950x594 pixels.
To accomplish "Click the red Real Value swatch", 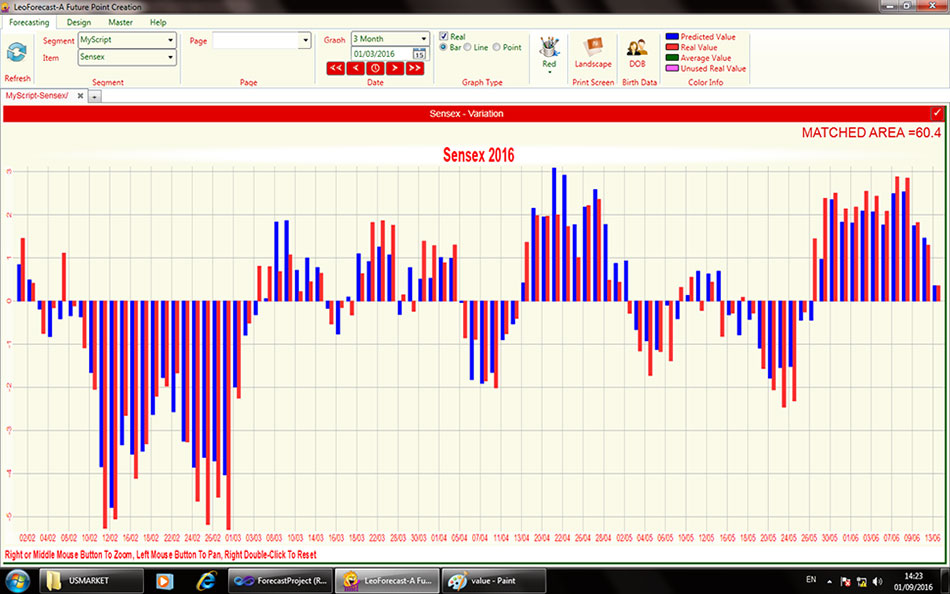I will point(672,47).
